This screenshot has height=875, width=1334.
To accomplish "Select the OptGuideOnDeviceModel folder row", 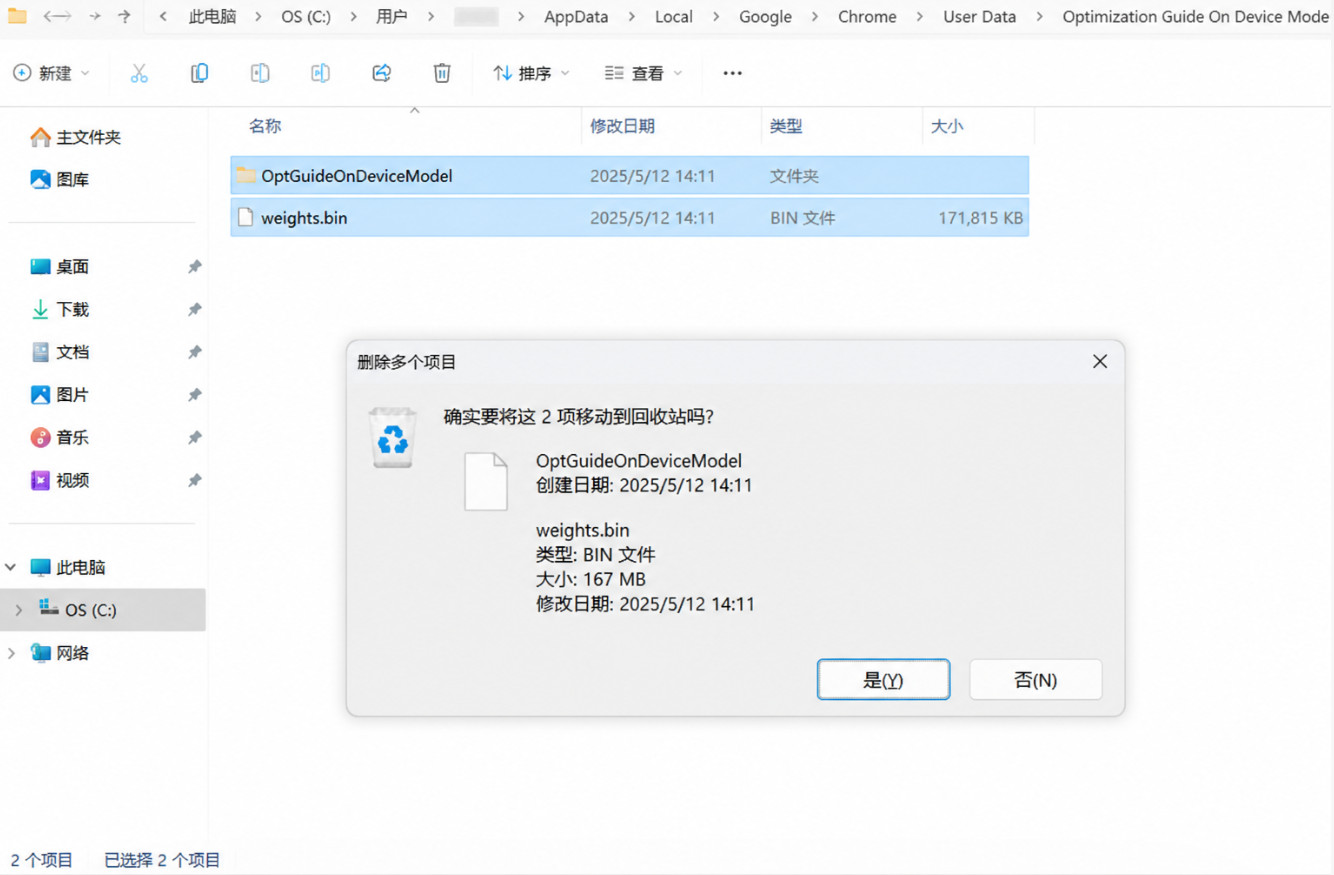I will (629, 176).
